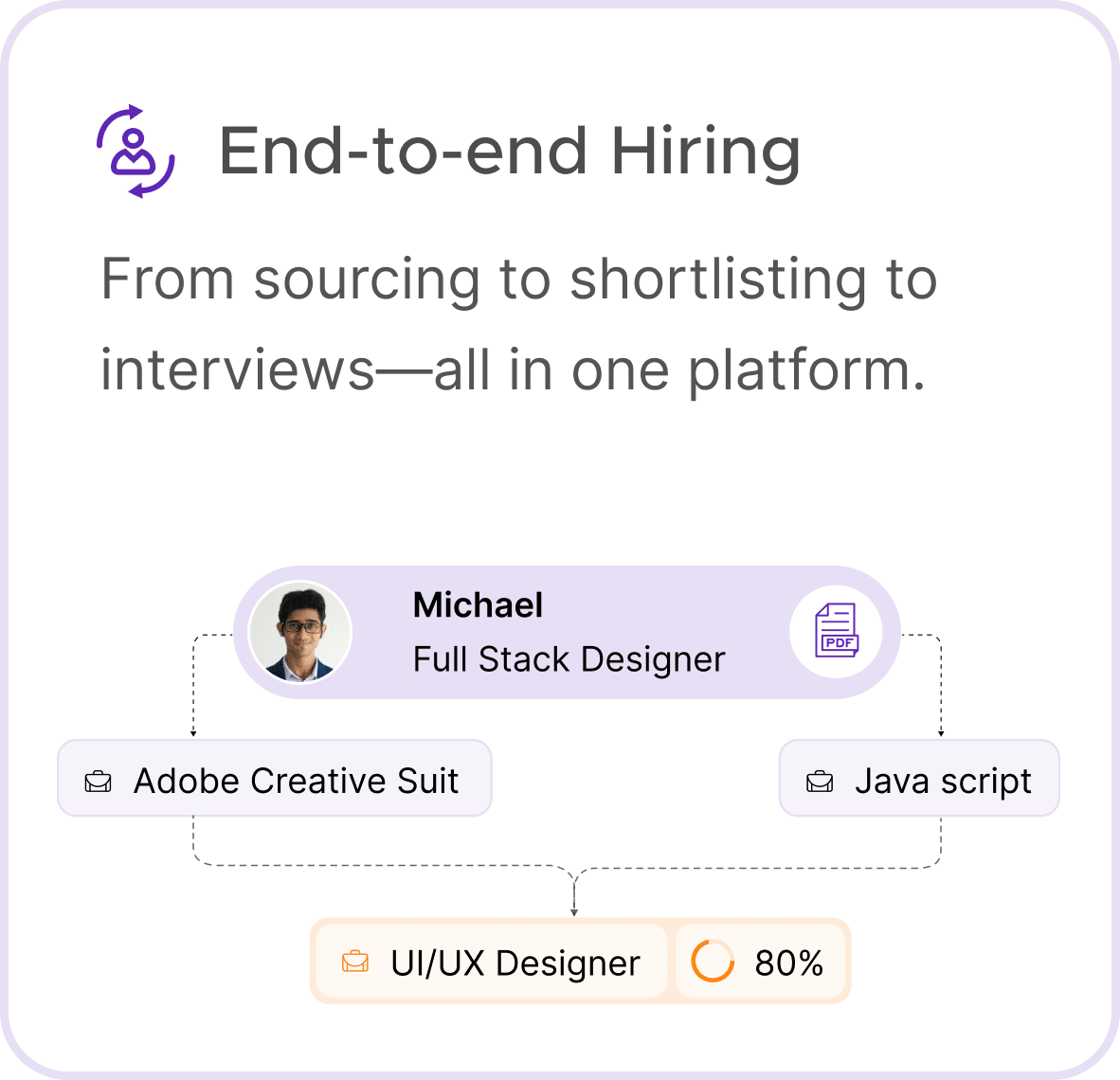Click orange briefcase icon beside UI/UX Designer
Screen dimensions: 1120x1080
tap(355, 962)
